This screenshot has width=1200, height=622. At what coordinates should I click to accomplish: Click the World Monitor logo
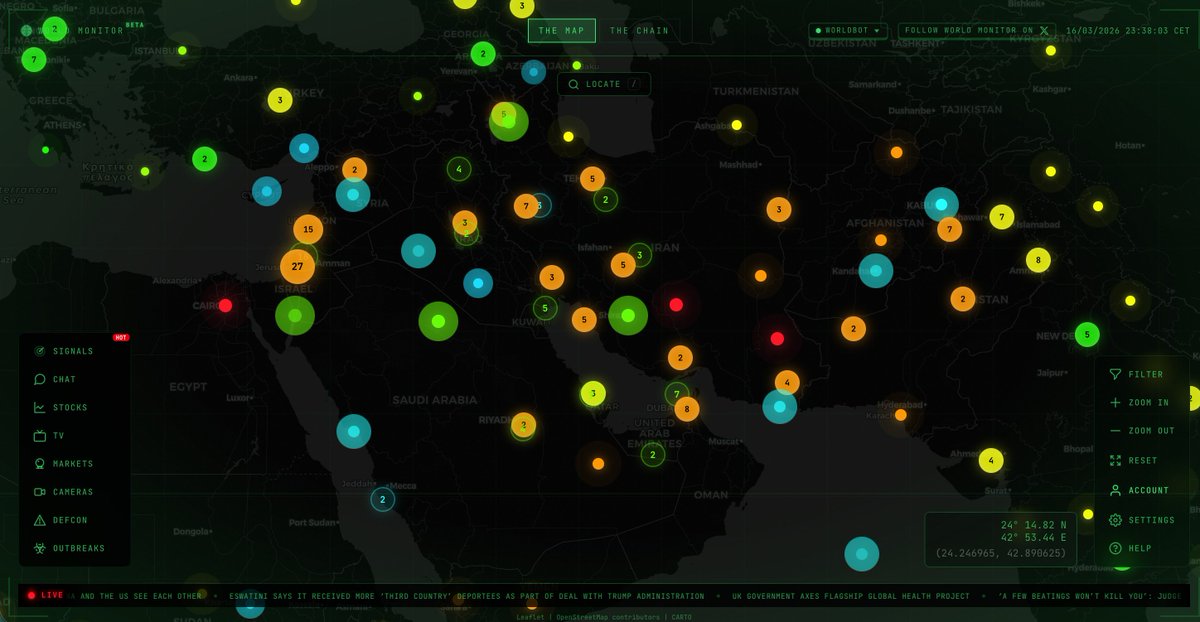tap(75, 30)
